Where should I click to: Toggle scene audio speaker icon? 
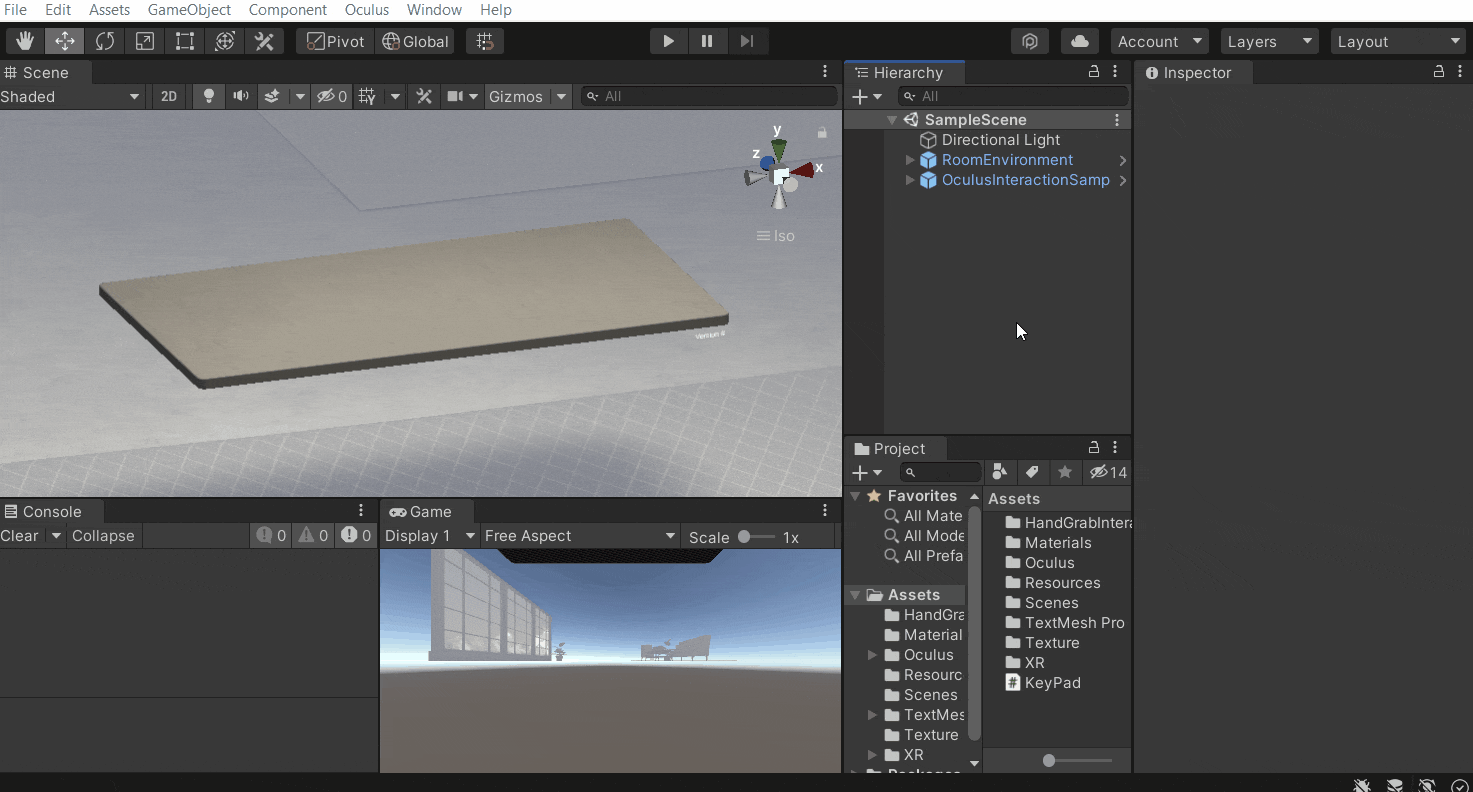pos(241,96)
